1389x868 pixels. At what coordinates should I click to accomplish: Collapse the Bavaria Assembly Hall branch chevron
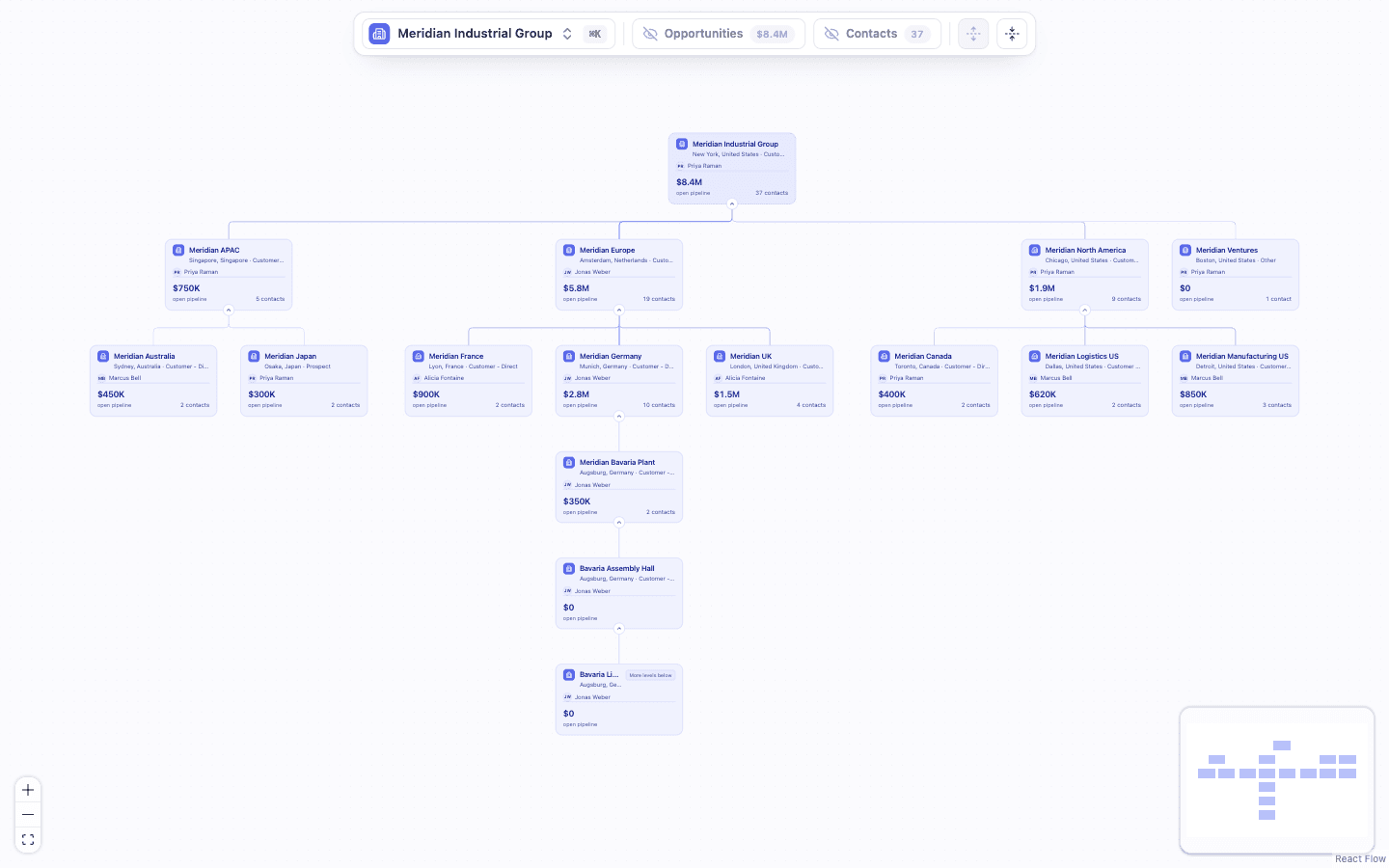click(x=619, y=628)
